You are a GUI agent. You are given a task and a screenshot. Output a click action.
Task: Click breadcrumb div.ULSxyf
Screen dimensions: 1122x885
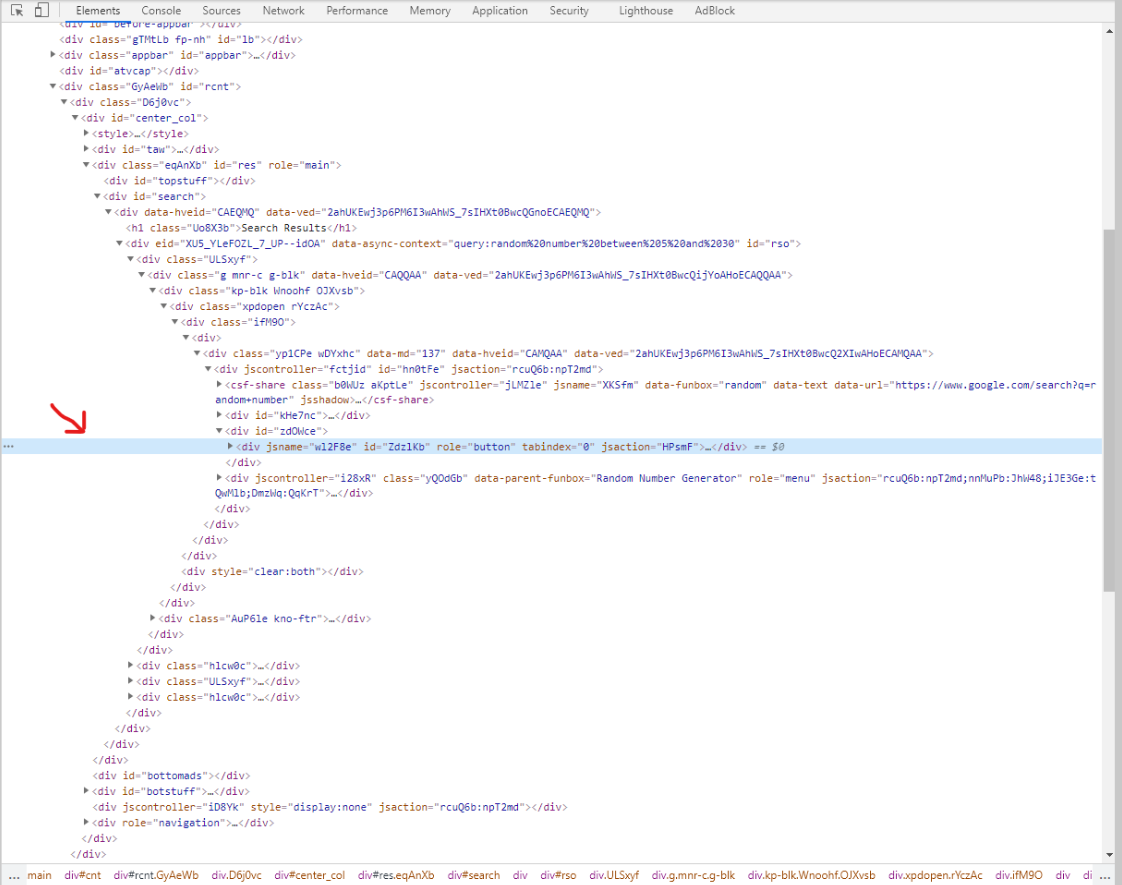[614, 875]
